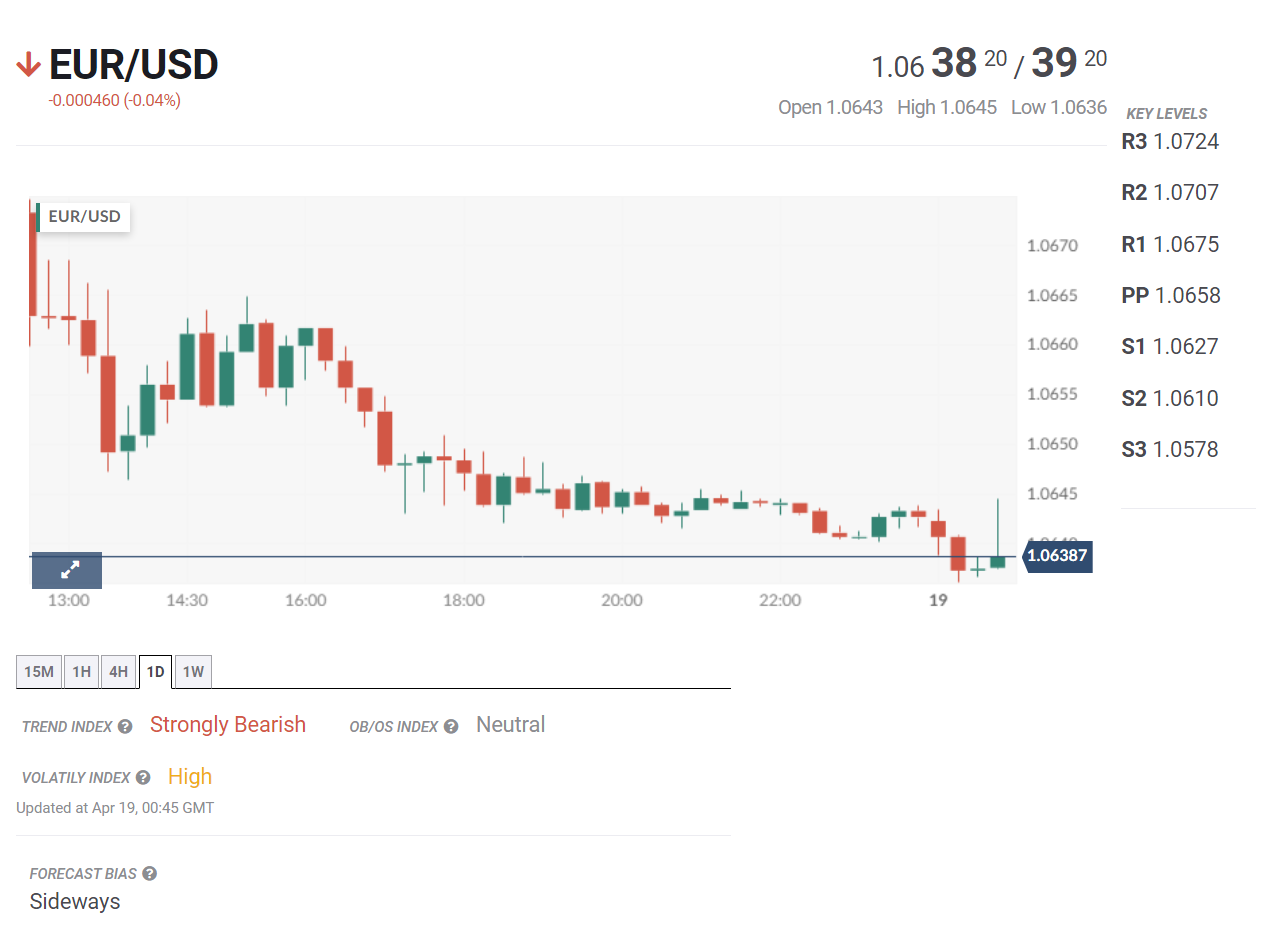The height and width of the screenshot is (949, 1261).
Task: Click the Forecast Bias help icon
Action: coord(149,874)
